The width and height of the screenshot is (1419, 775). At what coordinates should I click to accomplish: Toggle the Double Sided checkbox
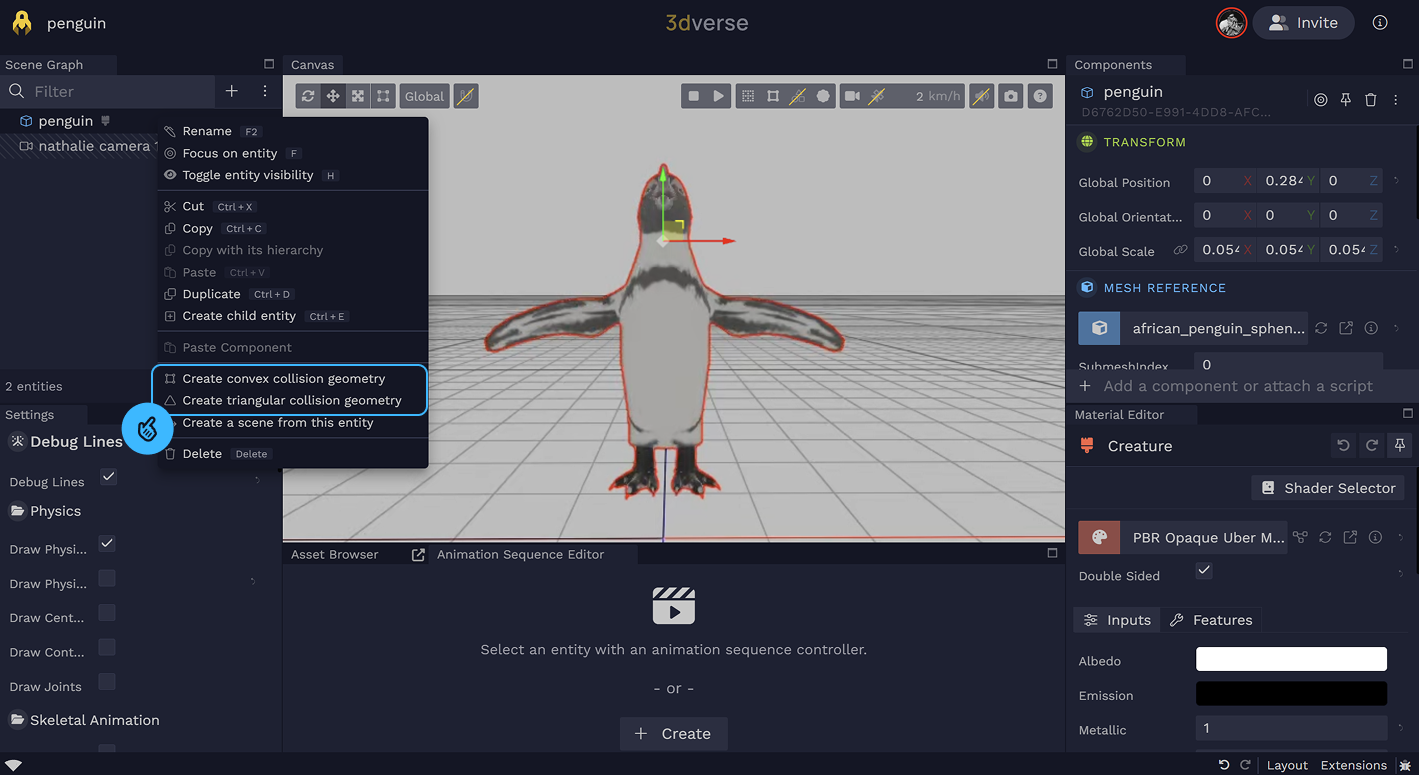click(x=1204, y=570)
